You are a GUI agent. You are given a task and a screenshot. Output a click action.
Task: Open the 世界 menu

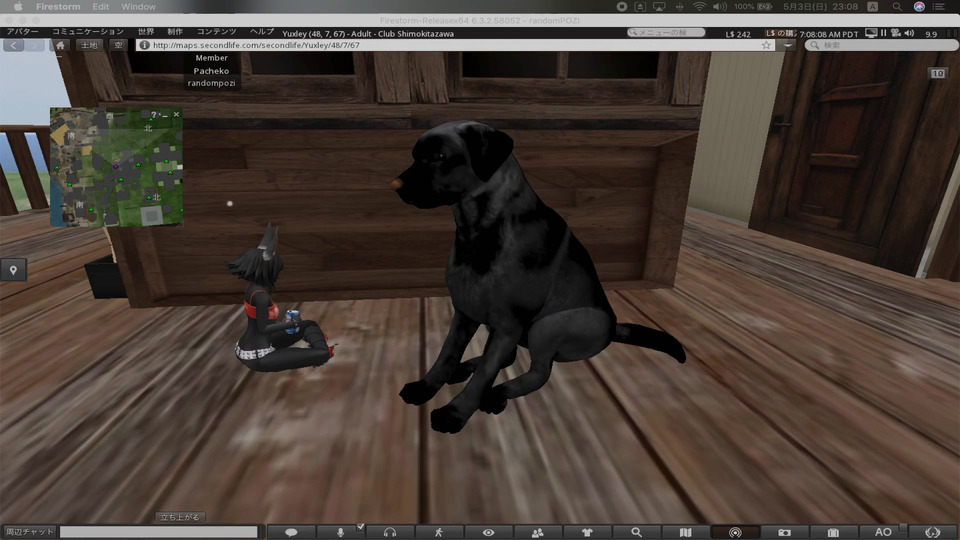pos(146,32)
